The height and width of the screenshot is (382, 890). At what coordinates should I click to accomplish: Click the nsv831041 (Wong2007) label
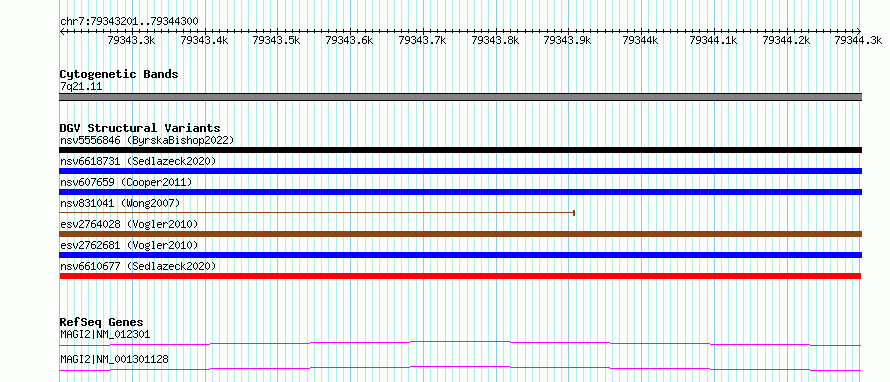[120, 203]
